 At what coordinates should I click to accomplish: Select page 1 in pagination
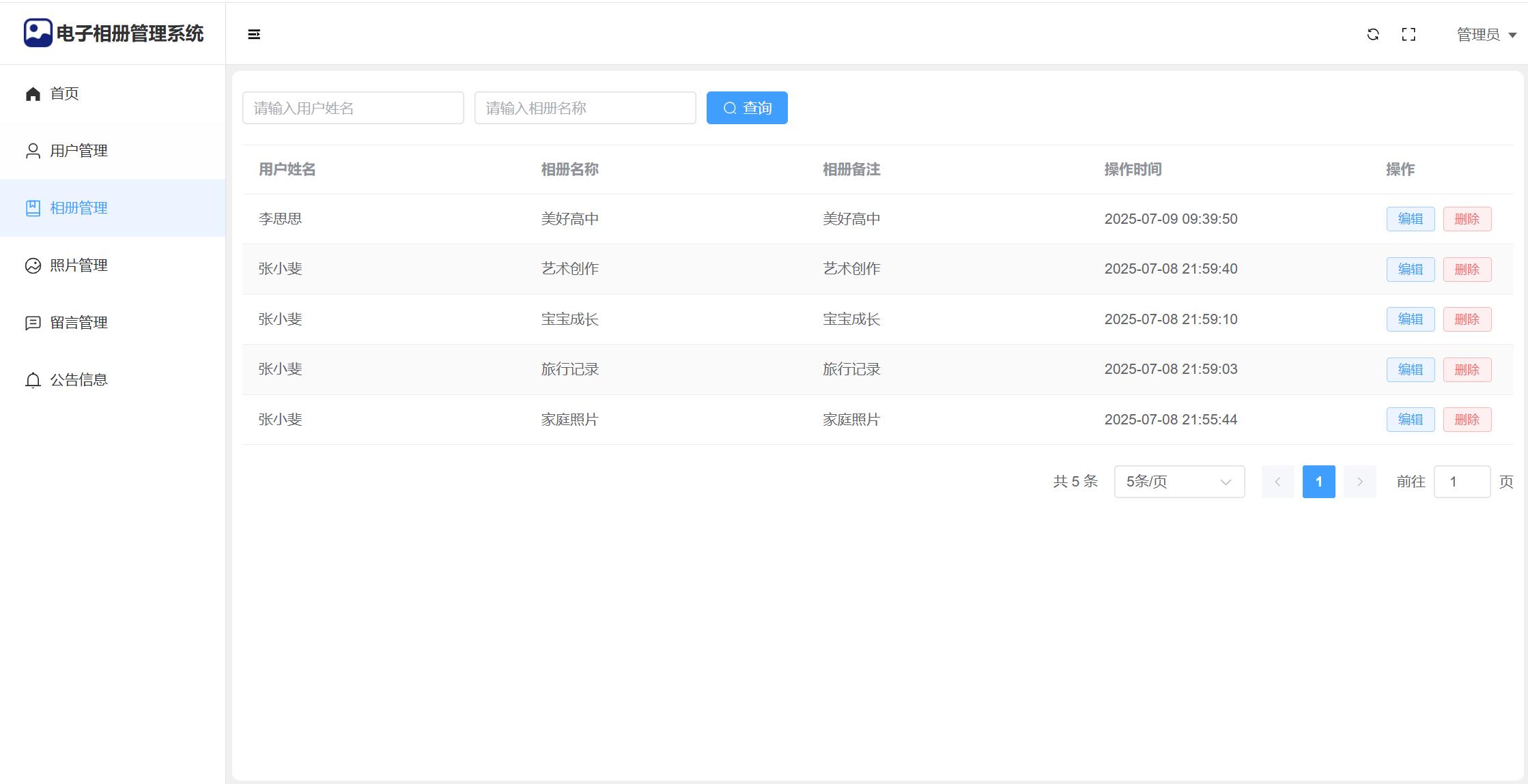tap(1318, 482)
